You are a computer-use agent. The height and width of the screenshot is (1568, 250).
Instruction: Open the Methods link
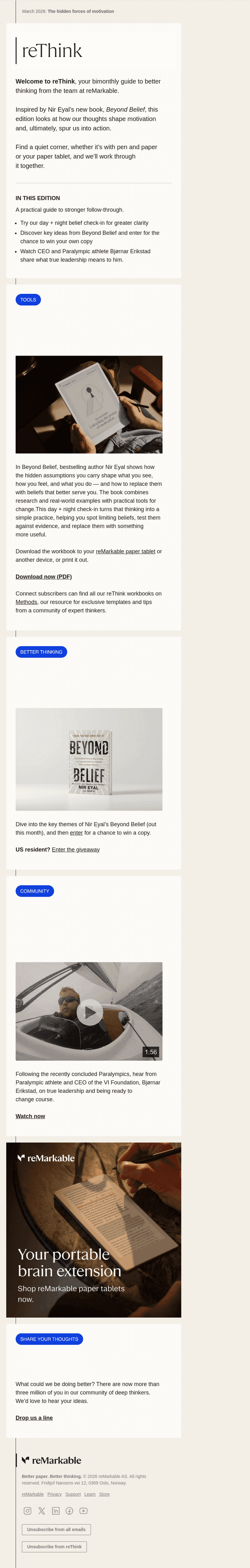tap(27, 602)
